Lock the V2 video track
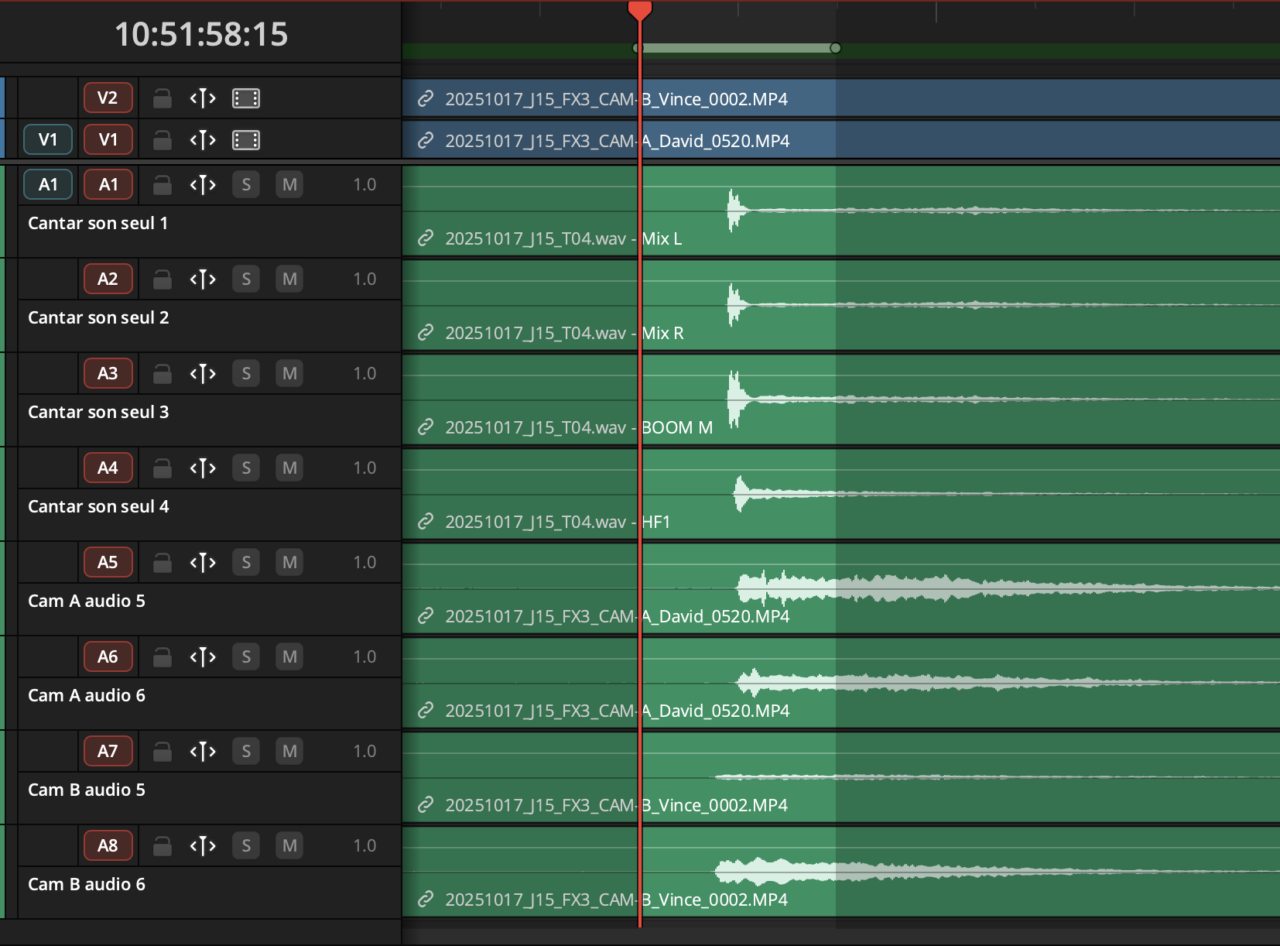 point(162,98)
